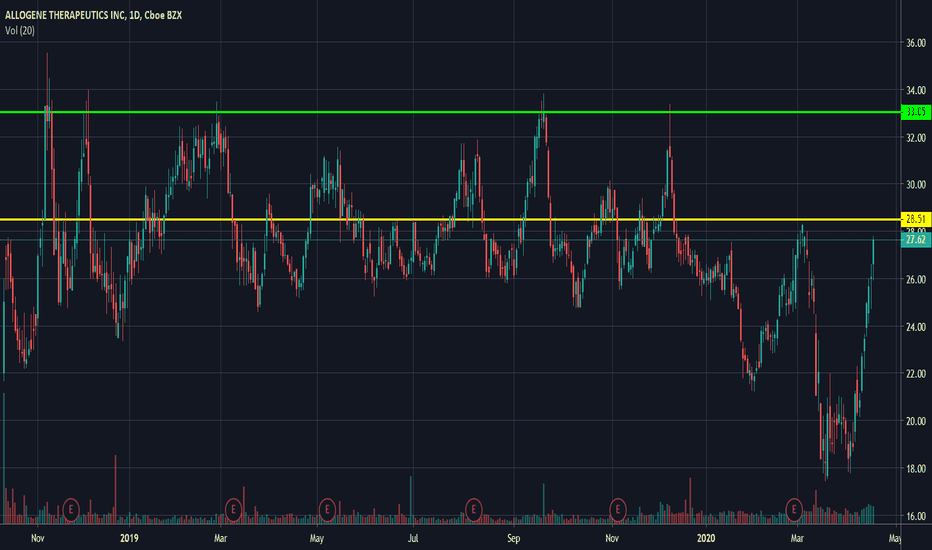Image resolution: width=932 pixels, height=550 pixels.
Task: Select the ALLOGENE THERAPEUTICS INC symbol title
Action: click(x=93, y=15)
